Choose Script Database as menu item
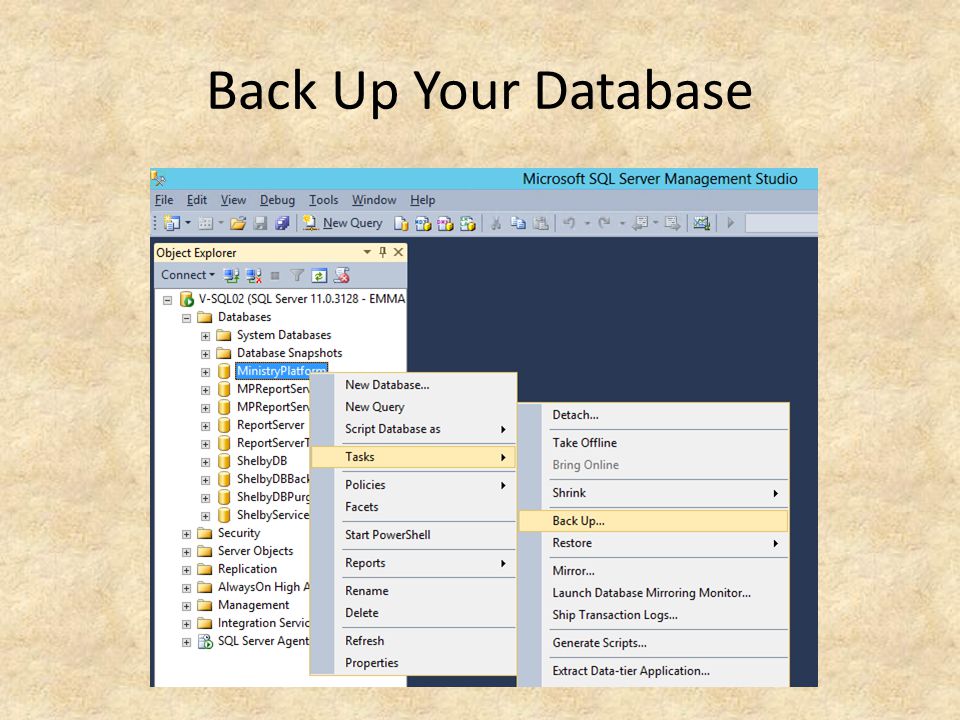 (413, 429)
